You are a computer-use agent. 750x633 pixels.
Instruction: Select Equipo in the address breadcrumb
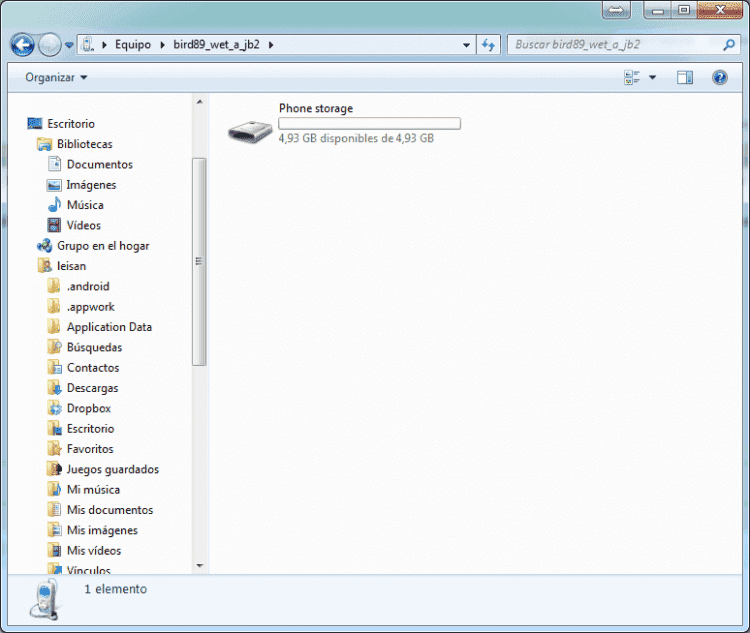click(x=132, y=44)
